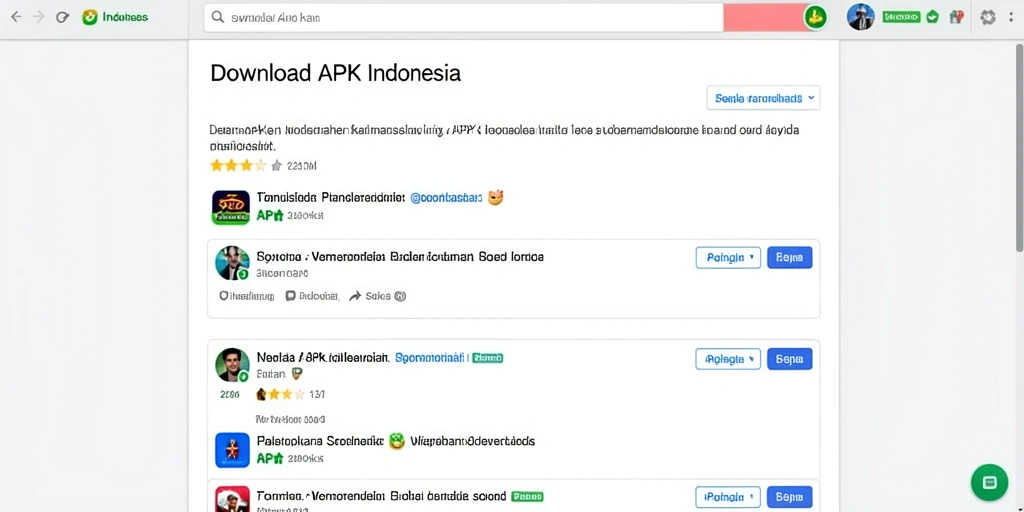Select the green tag badge on the Neolda card
1024x512 pixels.
487,358
